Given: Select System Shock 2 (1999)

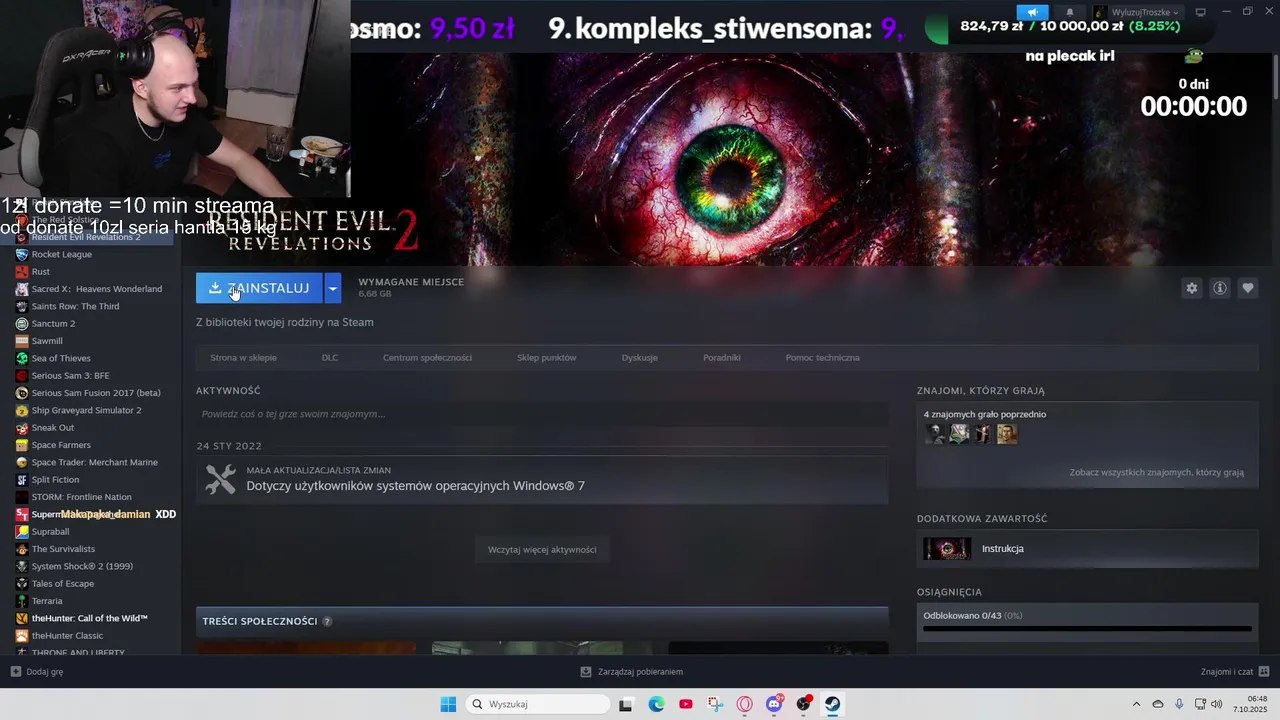Looking at the screenshot, I should point(82,566).
